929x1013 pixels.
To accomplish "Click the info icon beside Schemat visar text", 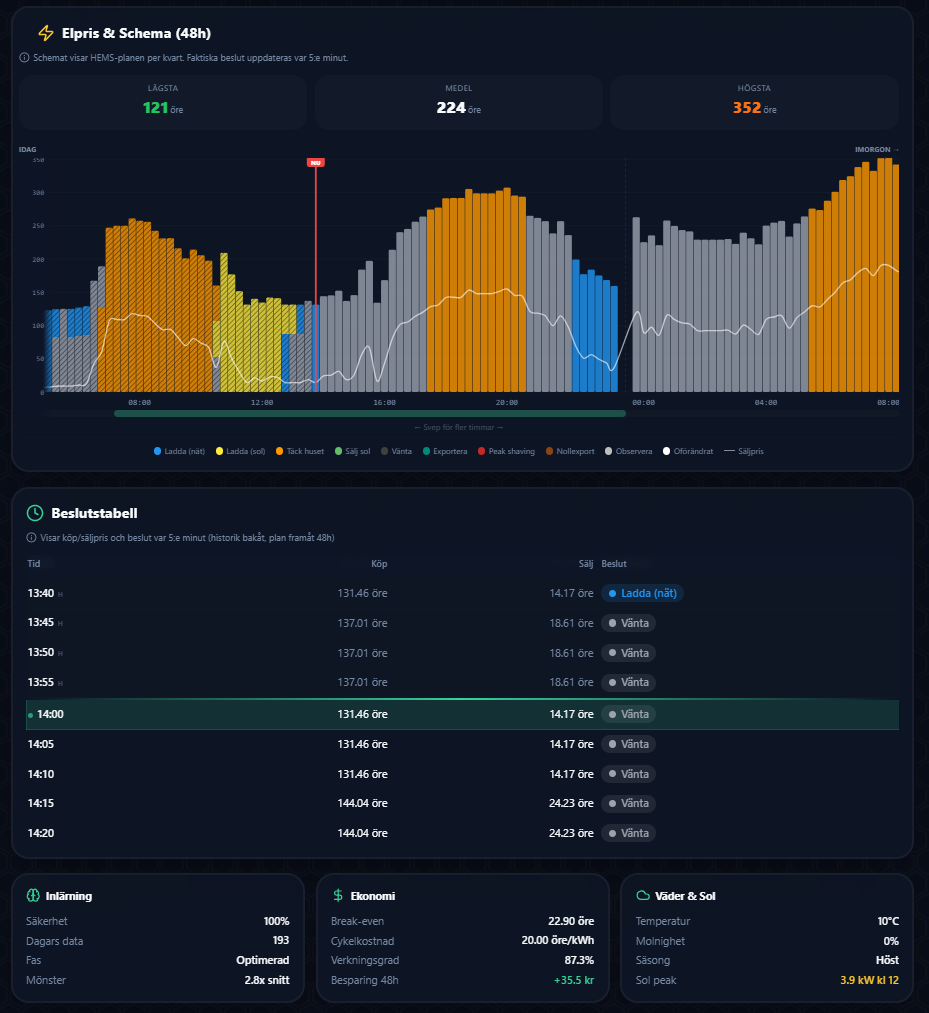I will (25, 57).
